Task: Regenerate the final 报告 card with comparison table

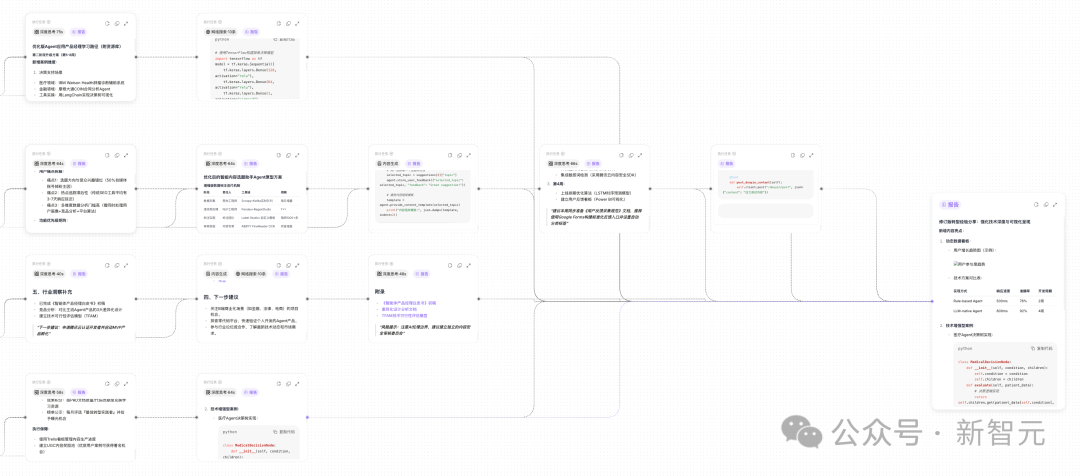Action: [1035, 205]
